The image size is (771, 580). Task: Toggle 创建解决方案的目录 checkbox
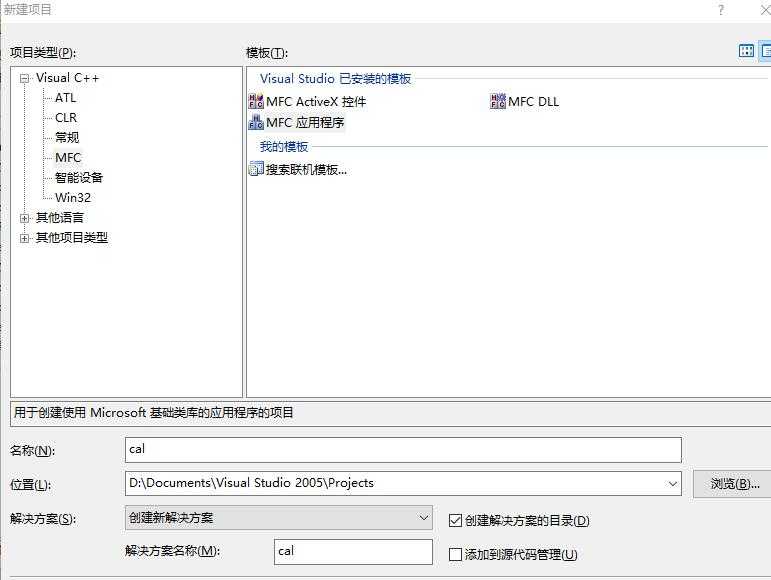(x=455, y=520)
